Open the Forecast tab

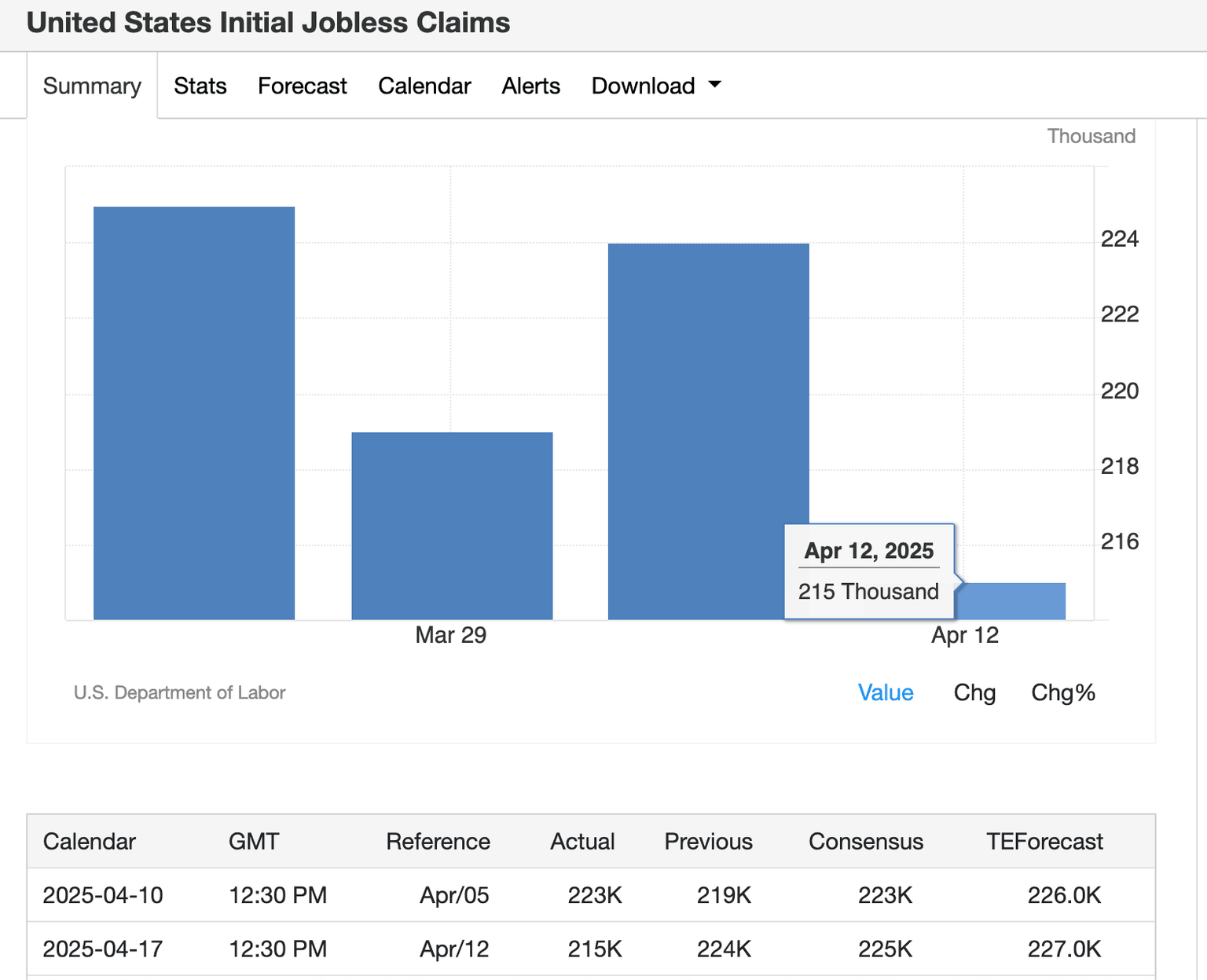(x=302, y=86)
